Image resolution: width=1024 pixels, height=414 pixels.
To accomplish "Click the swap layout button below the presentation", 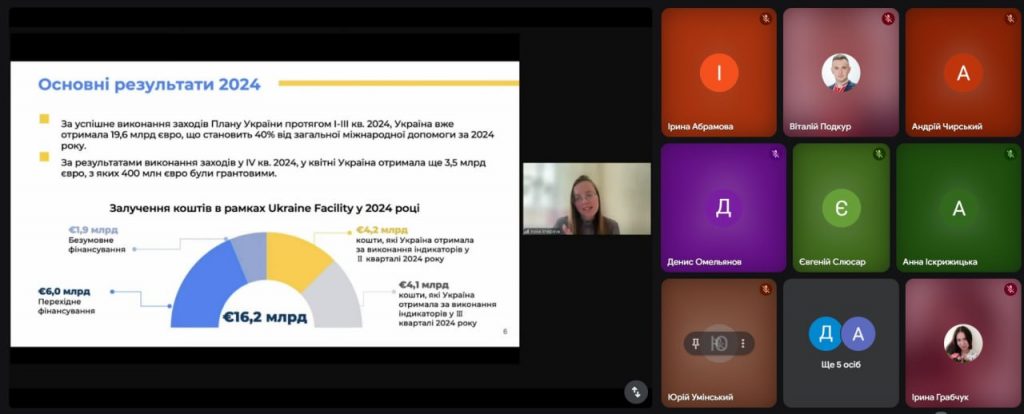I will point(636,392).
